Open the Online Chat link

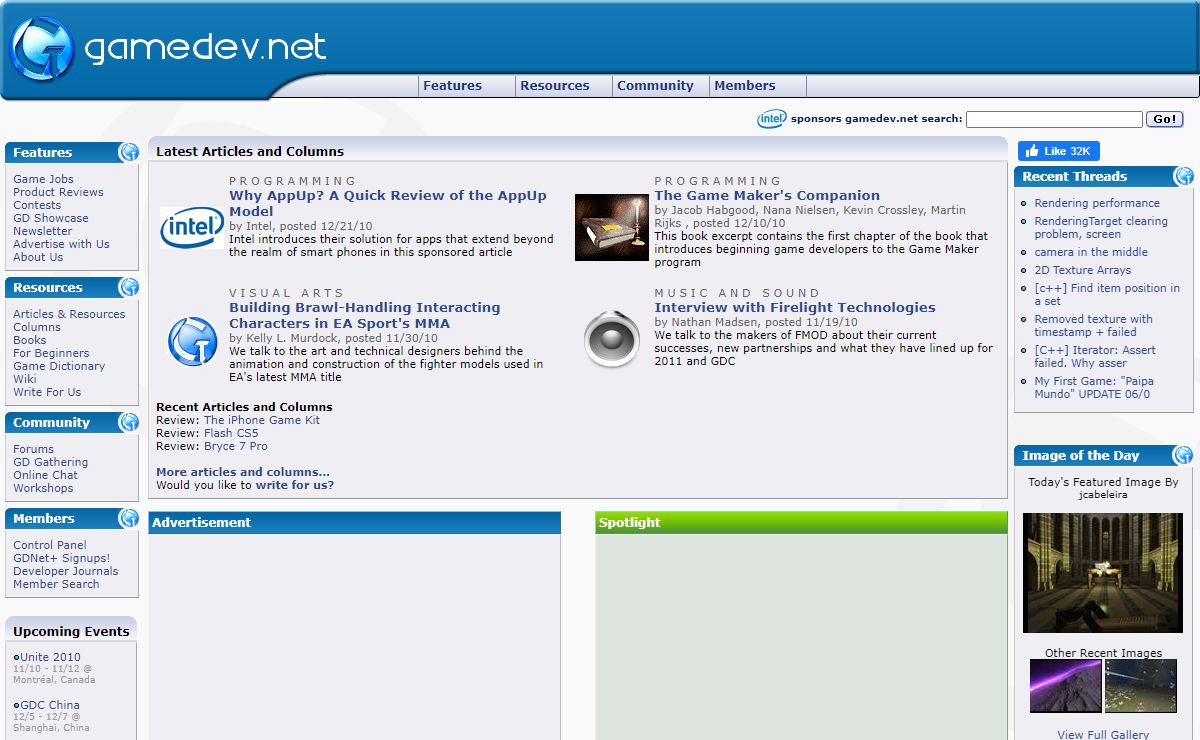45,475
